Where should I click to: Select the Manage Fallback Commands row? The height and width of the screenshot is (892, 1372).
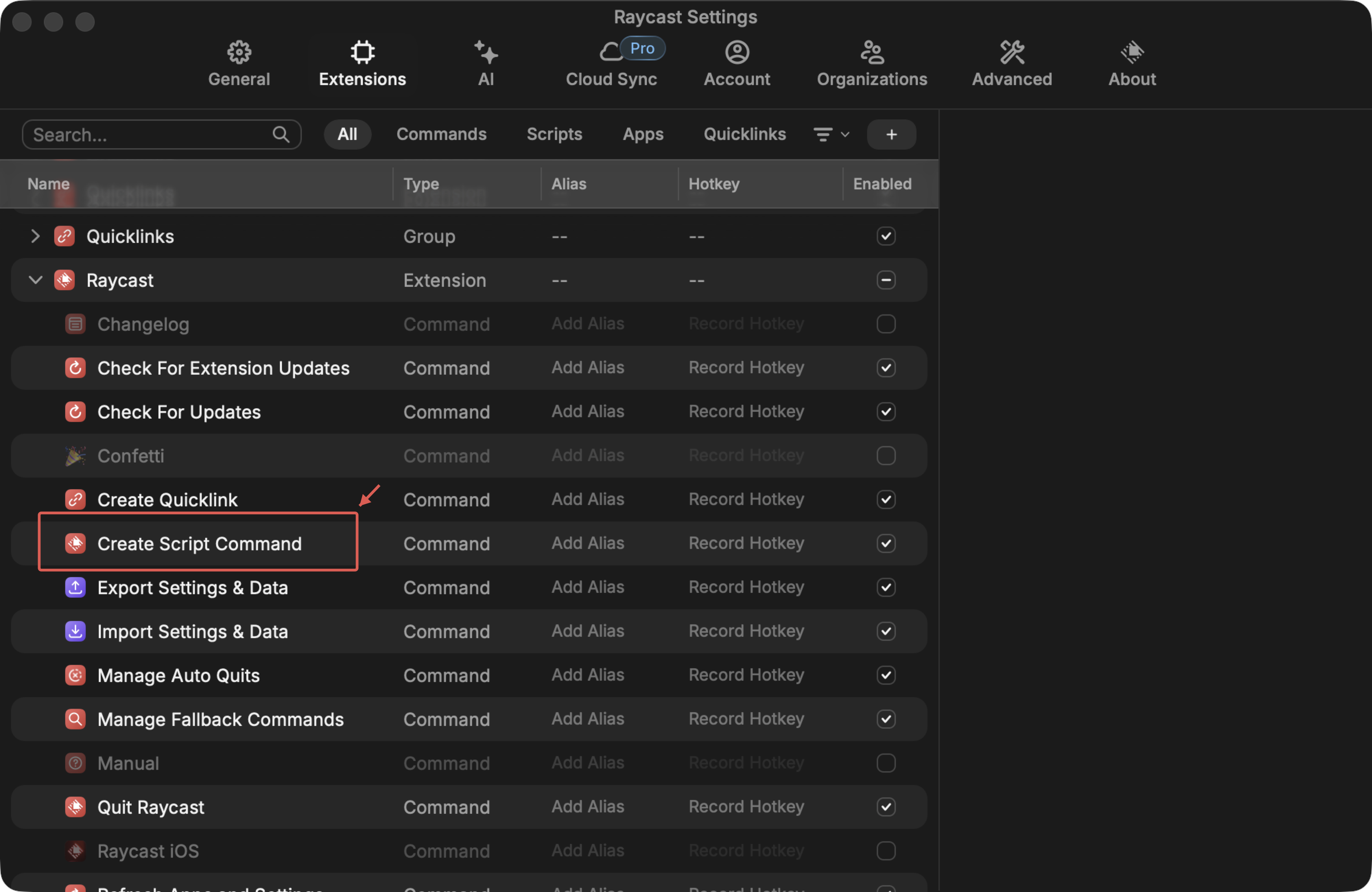tap(469, 719)
